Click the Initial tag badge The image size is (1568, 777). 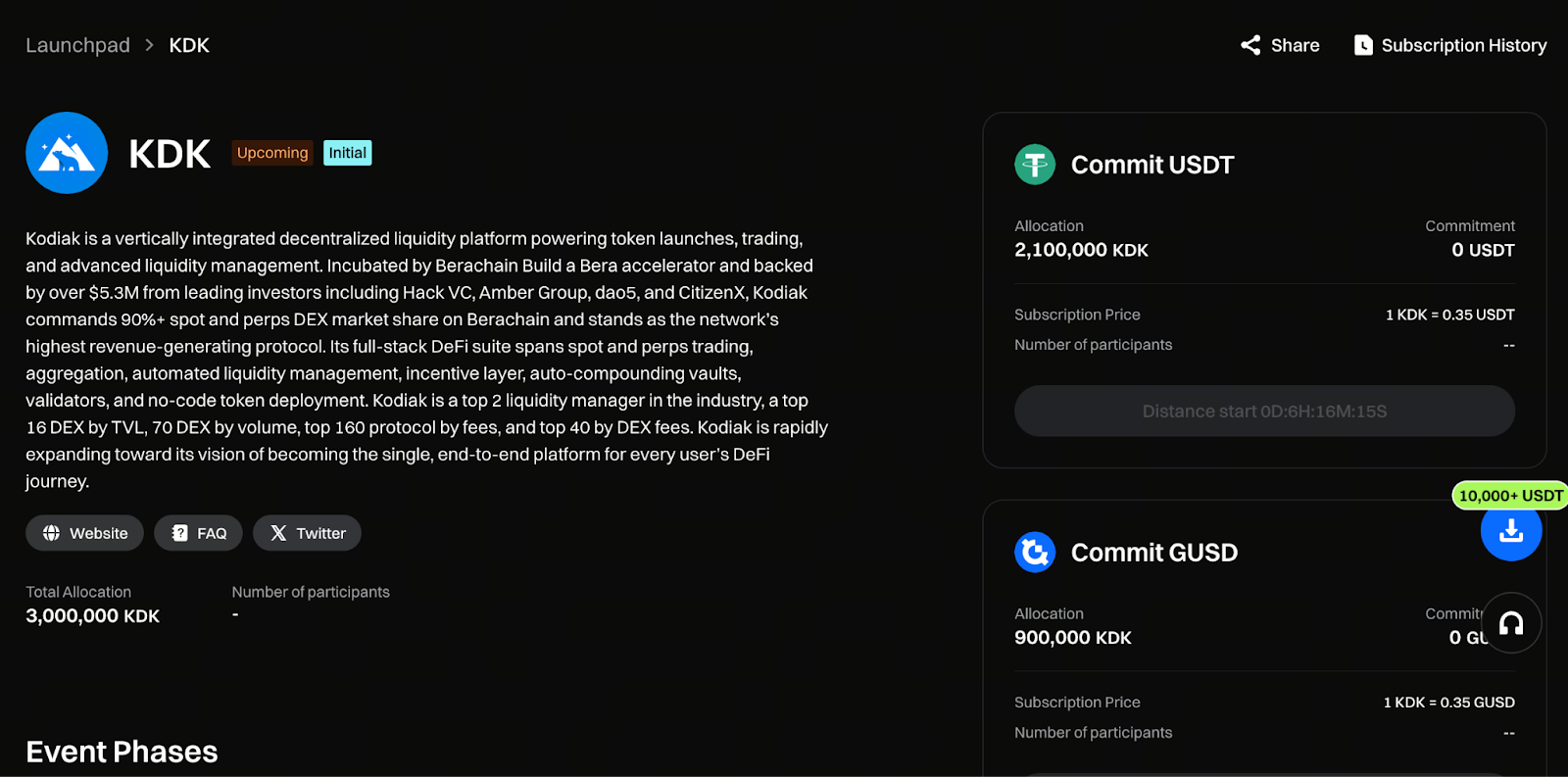pyautogui.click(x=347, y=153)
